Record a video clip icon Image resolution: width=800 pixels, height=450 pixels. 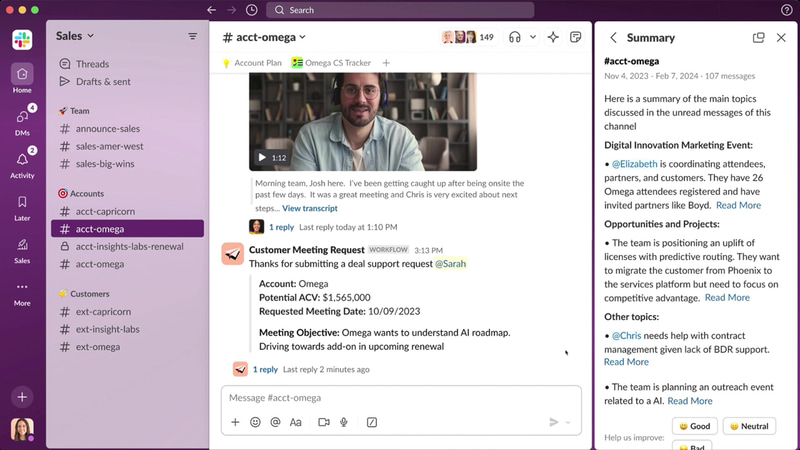323,422
